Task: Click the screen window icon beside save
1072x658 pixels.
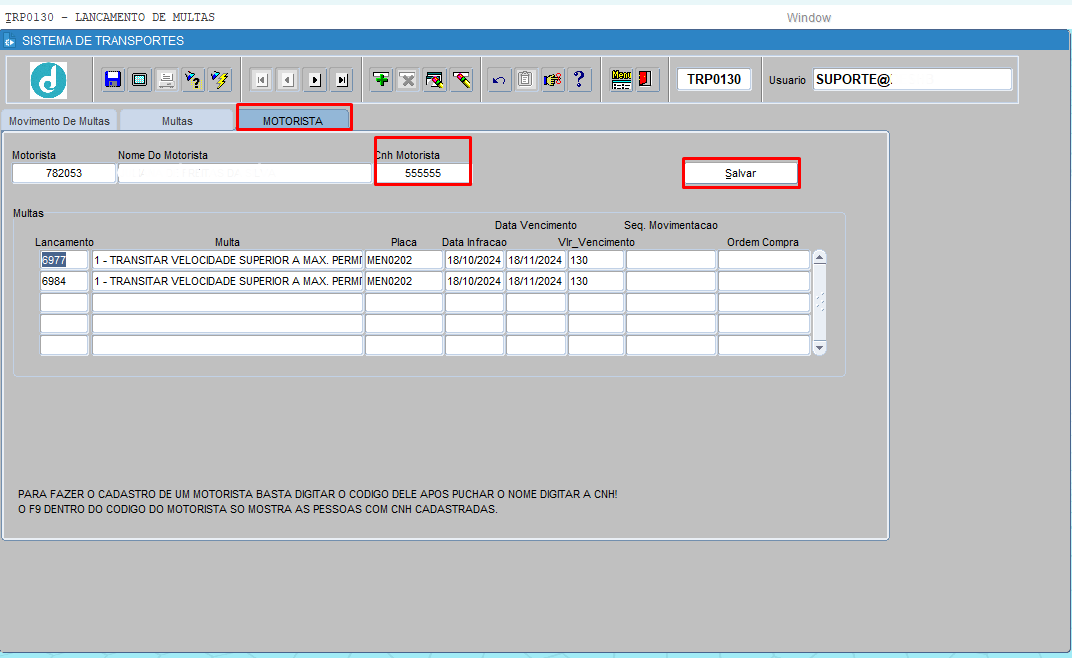Action: click(x=139, y=79)
